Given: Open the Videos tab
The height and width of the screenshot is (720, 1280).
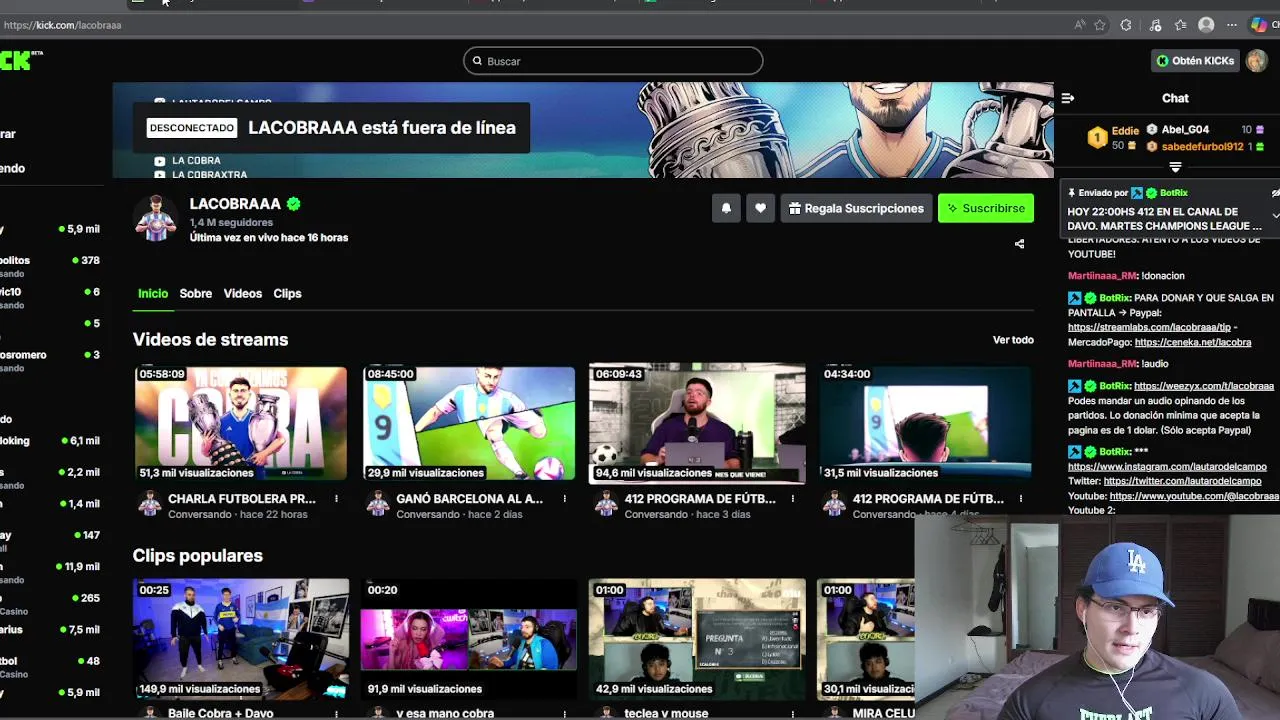Looking at the screenshot, I should click(x=243, y=293).
